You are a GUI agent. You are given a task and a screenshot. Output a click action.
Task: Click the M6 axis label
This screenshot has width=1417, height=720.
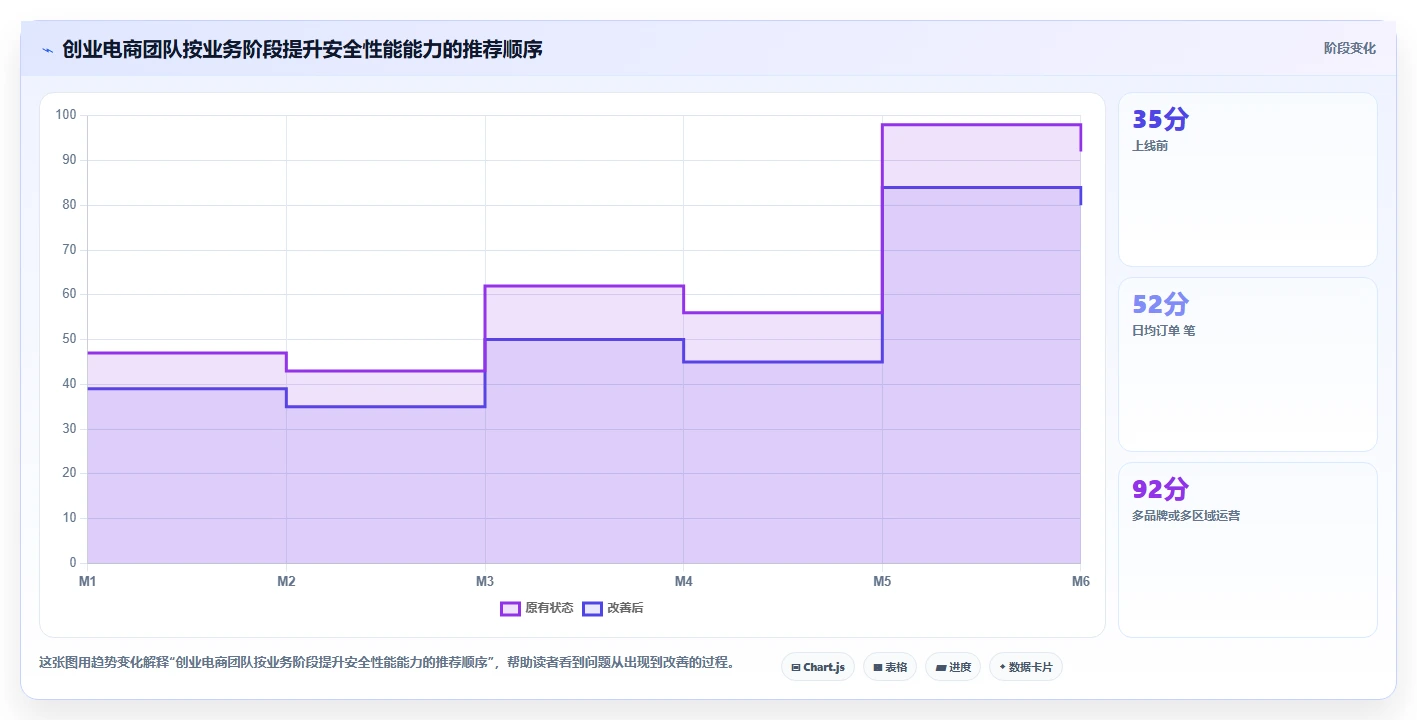pos(1080,581)
